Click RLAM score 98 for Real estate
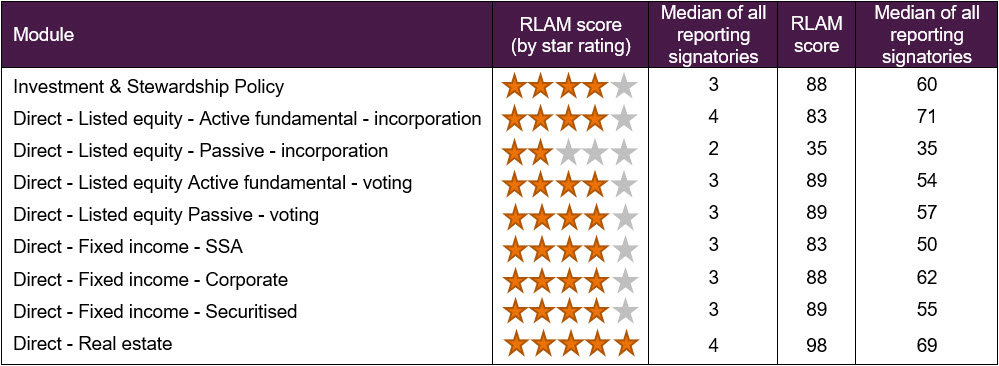Viewport: 999px width, 366px height. point(816,345)
